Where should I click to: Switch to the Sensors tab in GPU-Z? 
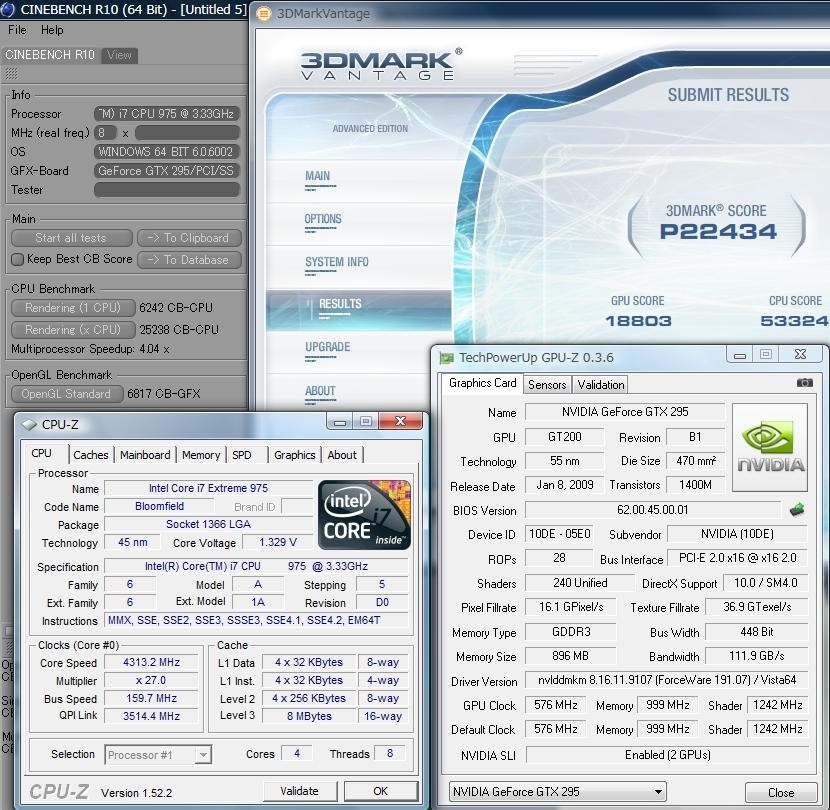click(x=547, y=384)
